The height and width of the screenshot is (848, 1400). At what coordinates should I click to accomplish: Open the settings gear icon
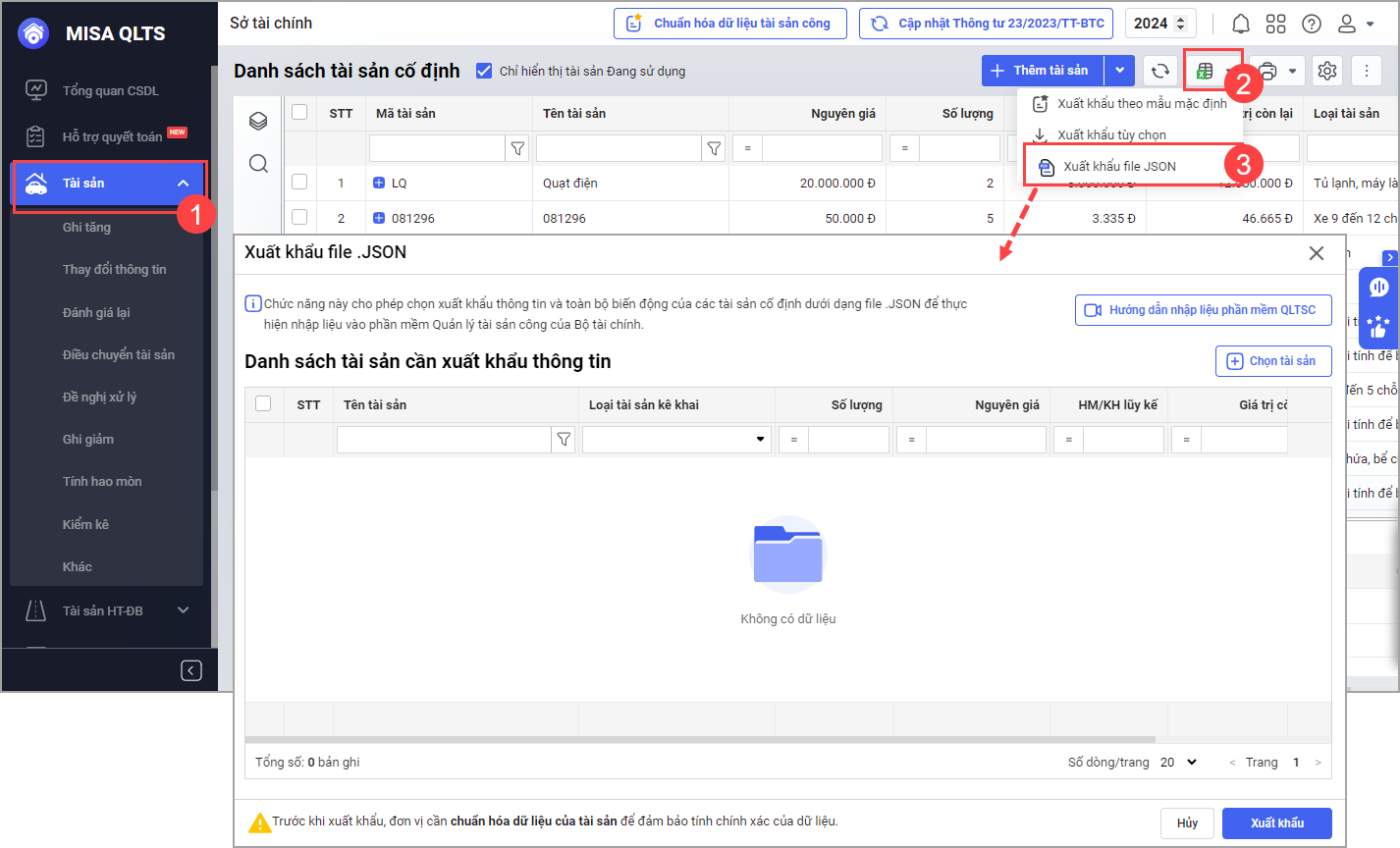[x=1327, y=71]
